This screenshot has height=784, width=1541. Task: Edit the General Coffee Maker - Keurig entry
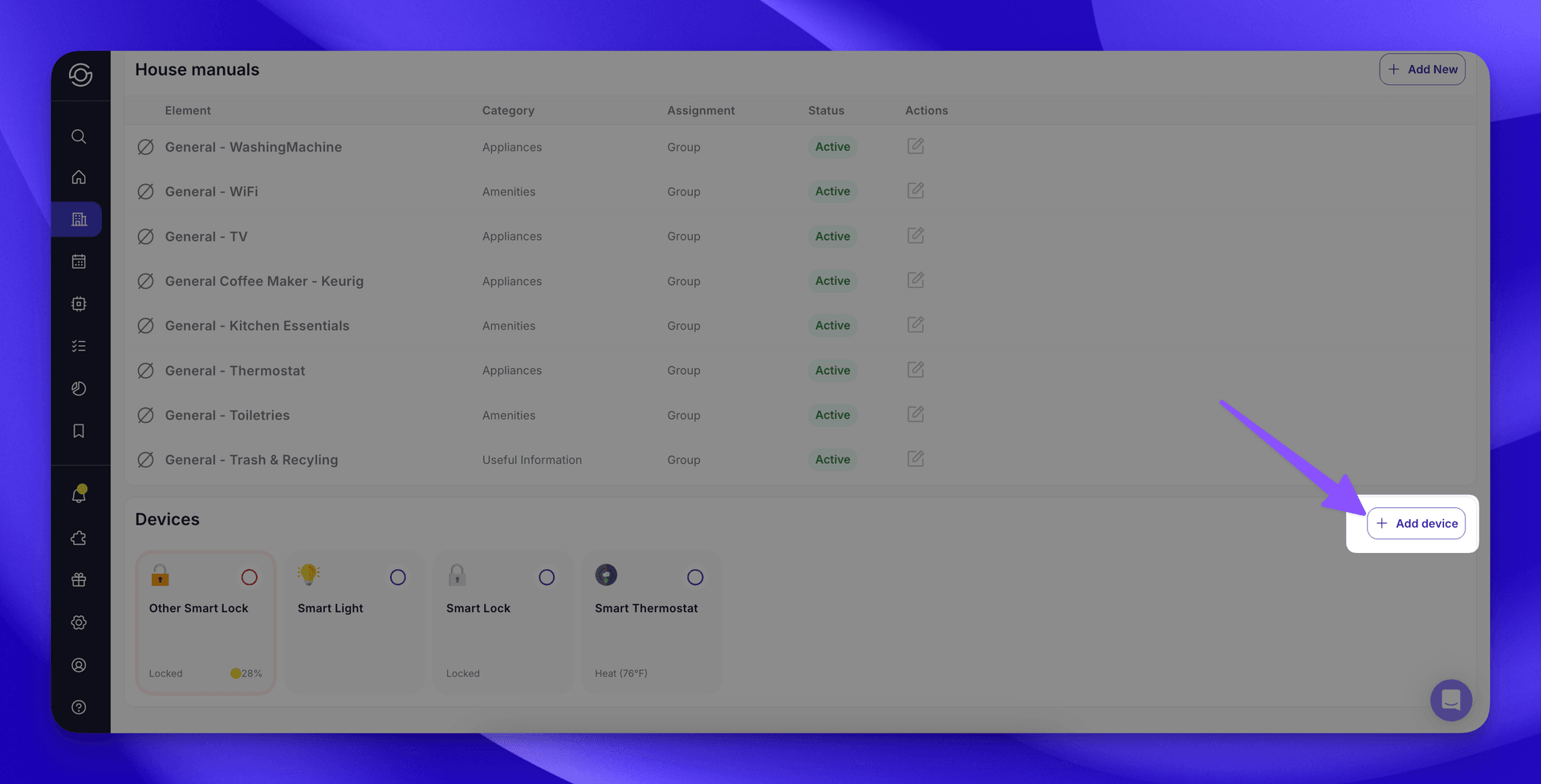click(915, 280)
